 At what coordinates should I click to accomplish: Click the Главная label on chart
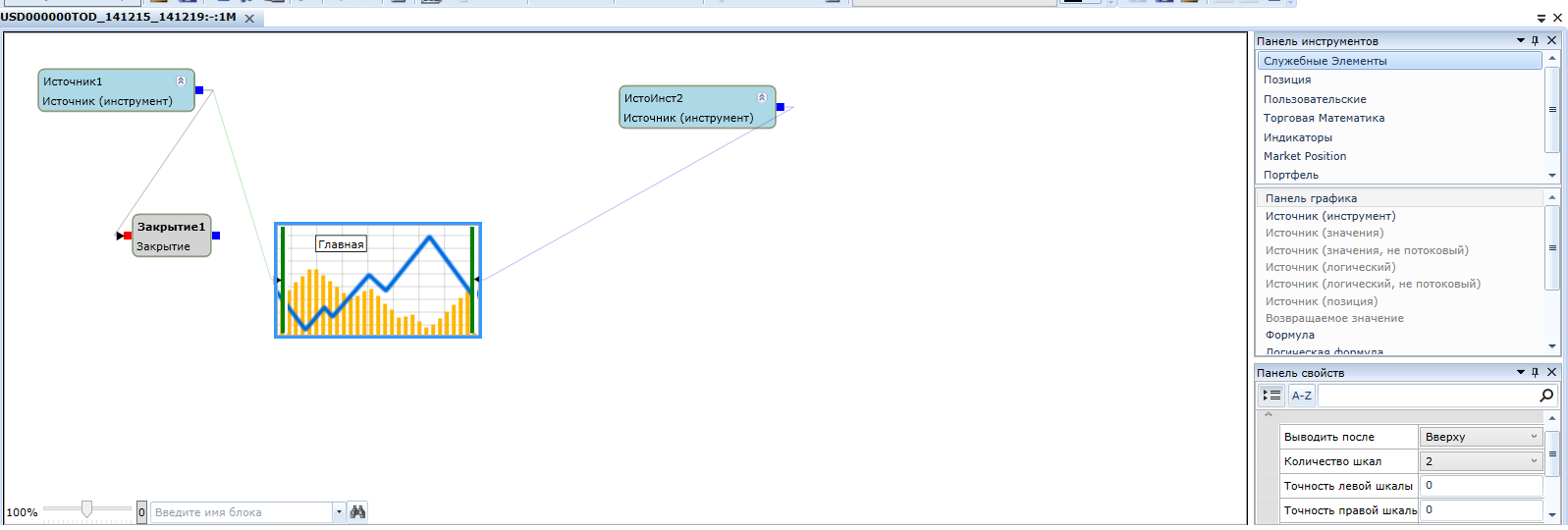pyautogui.click(x=341, y=244)
